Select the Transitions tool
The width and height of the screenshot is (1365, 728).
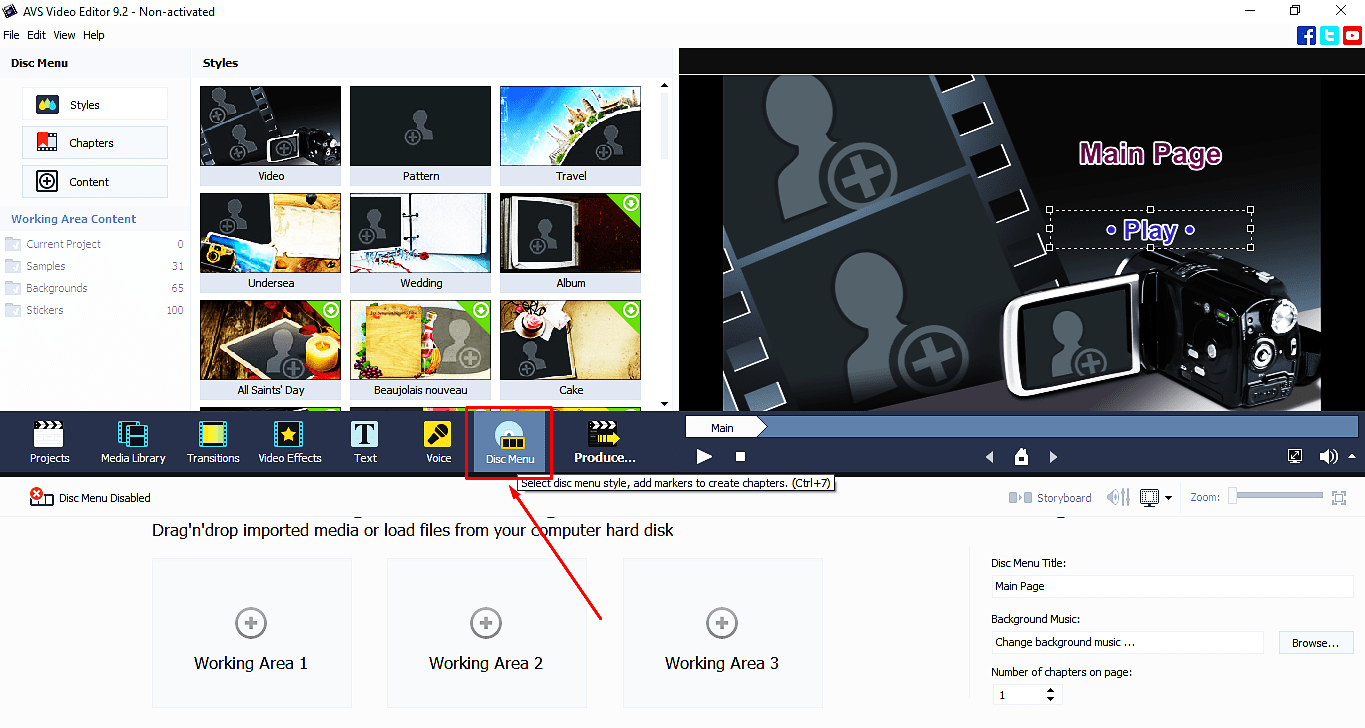[x=212, y=441]
